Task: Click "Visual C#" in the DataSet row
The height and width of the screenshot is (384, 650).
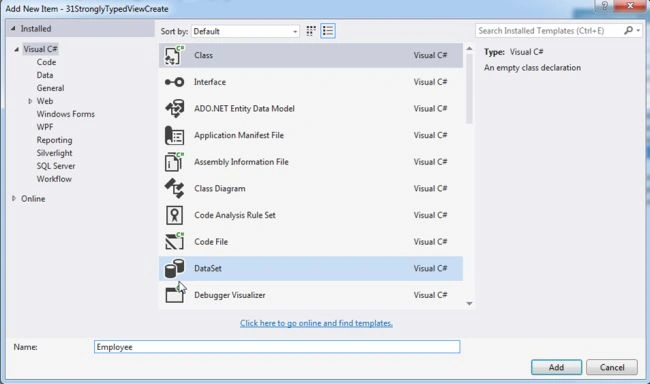Action: tap(430, 269)
